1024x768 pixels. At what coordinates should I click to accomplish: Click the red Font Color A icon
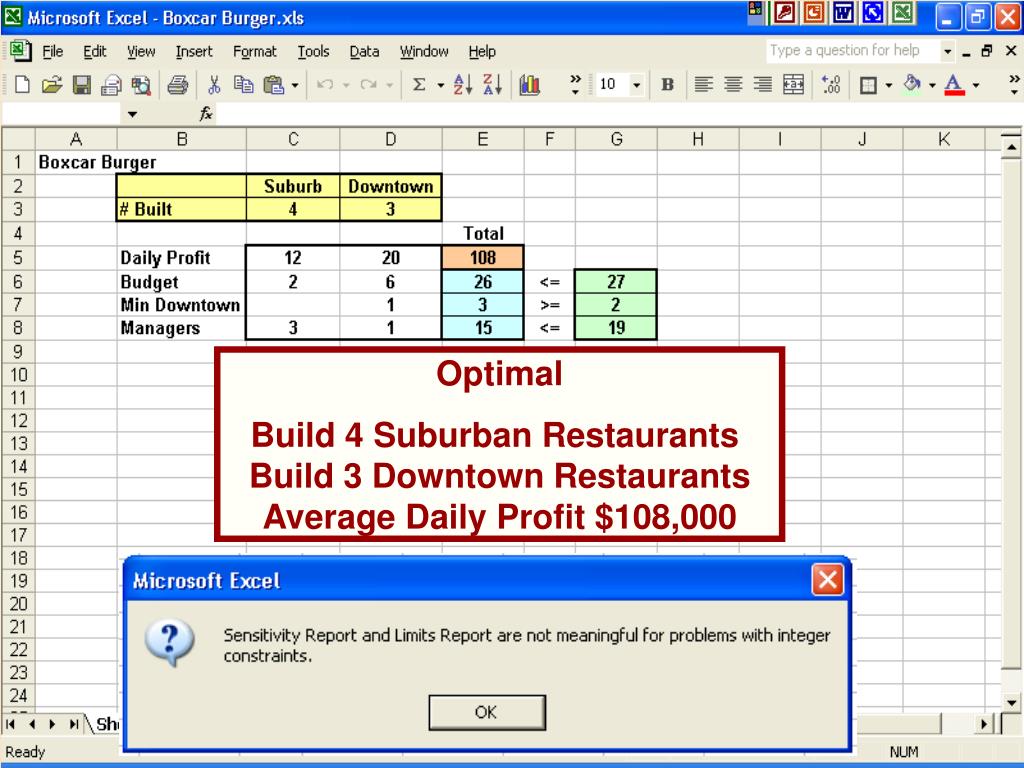pos(955,85)
